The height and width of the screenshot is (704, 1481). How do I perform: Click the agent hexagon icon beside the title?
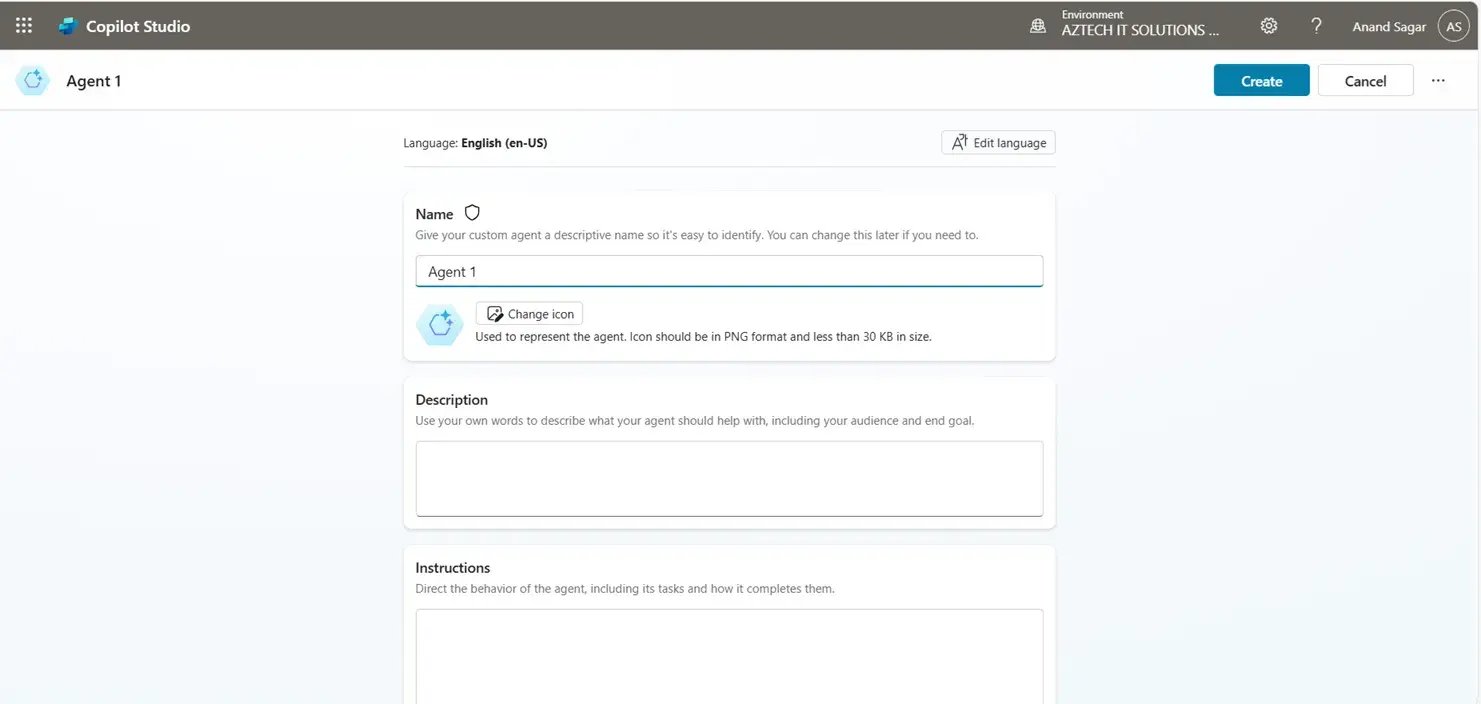coord(32,81)
